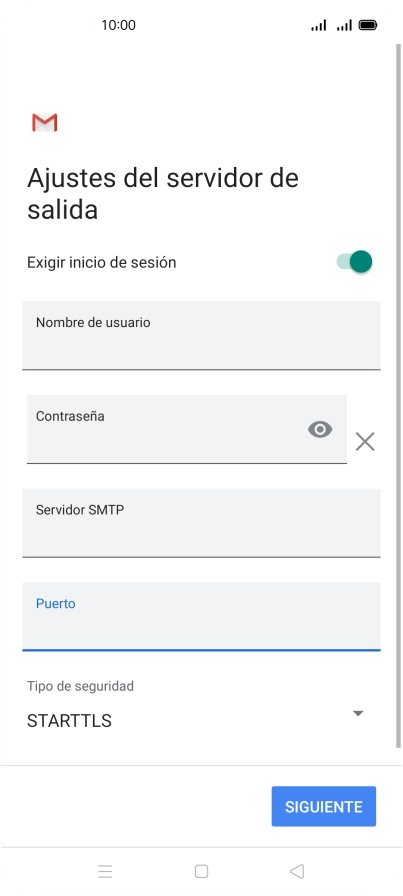Tap the second signal strength icon
This screenshot has width=403, height=896.
tap(344, 25)
